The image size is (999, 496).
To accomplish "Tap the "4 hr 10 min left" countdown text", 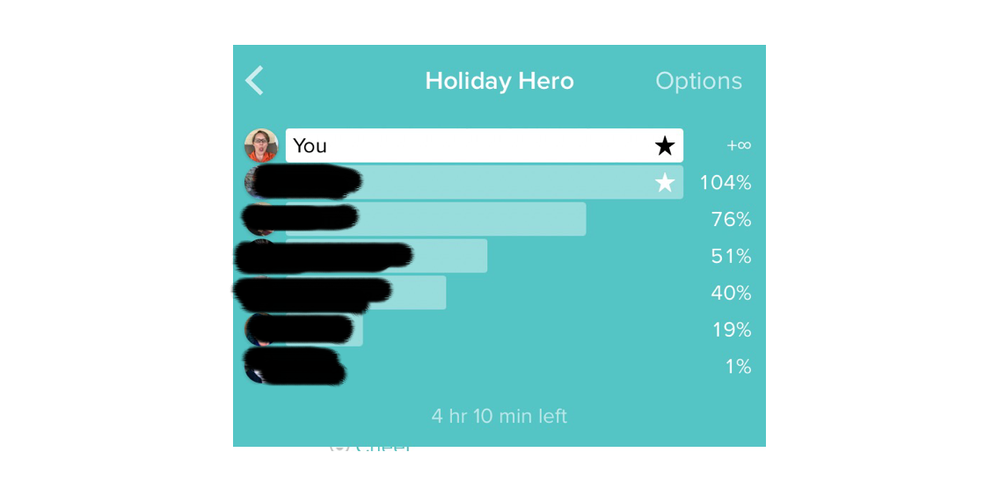I will (x=500, y=416).
